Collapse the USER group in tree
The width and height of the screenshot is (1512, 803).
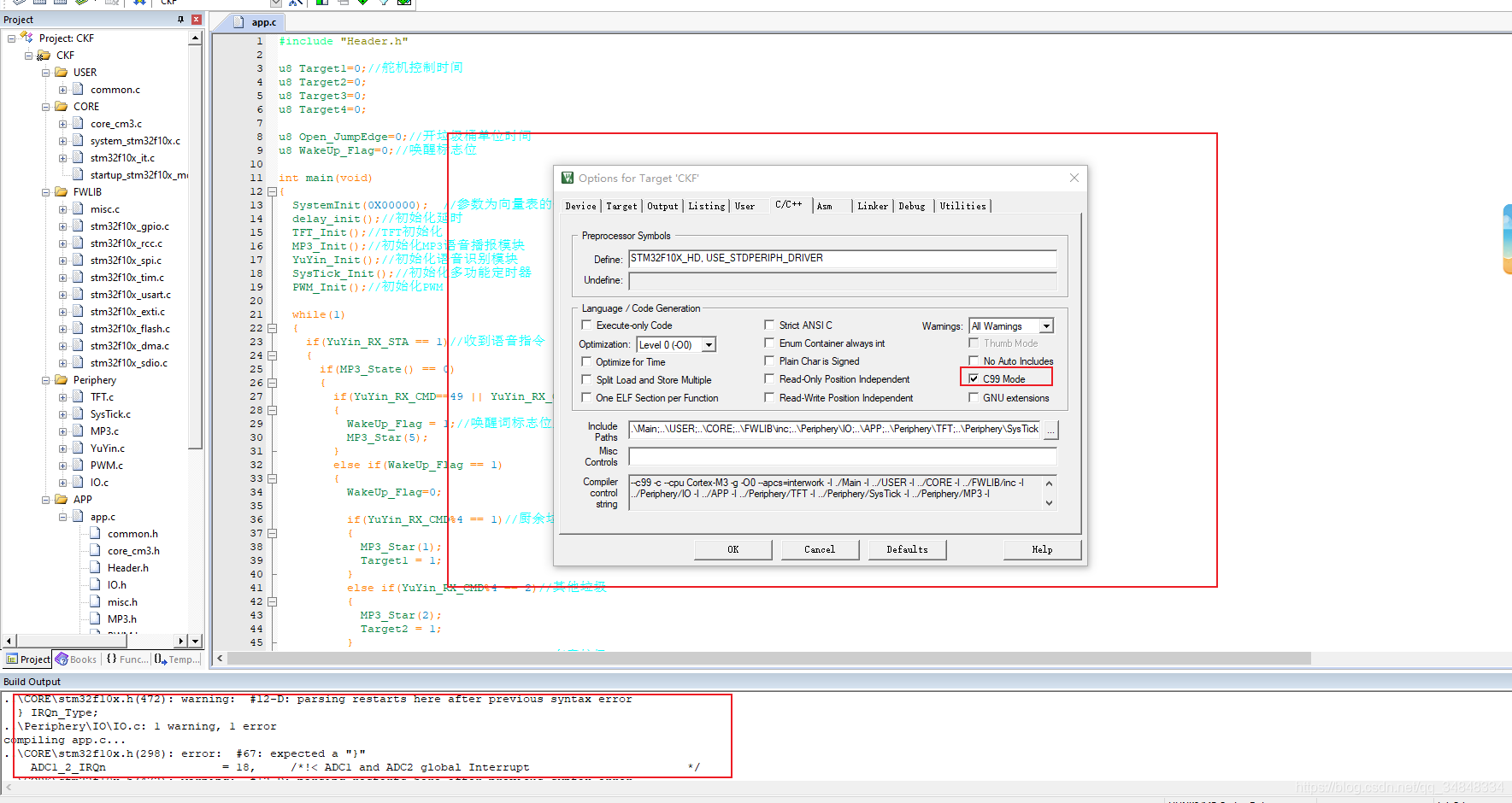pos(45,72)
